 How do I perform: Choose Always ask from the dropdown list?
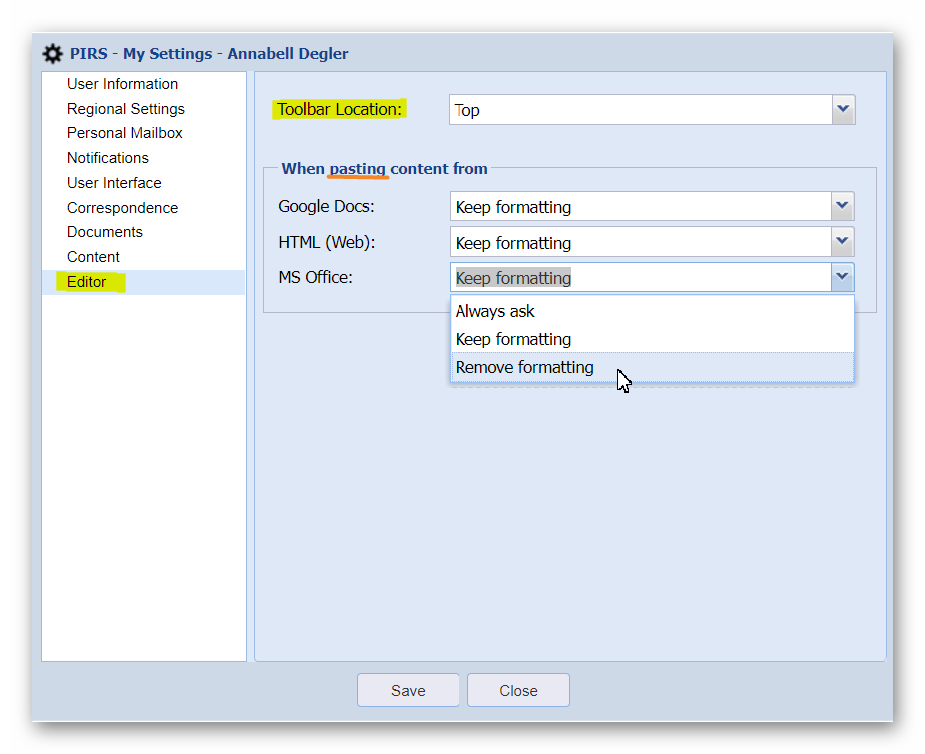[x=495, y=311]
